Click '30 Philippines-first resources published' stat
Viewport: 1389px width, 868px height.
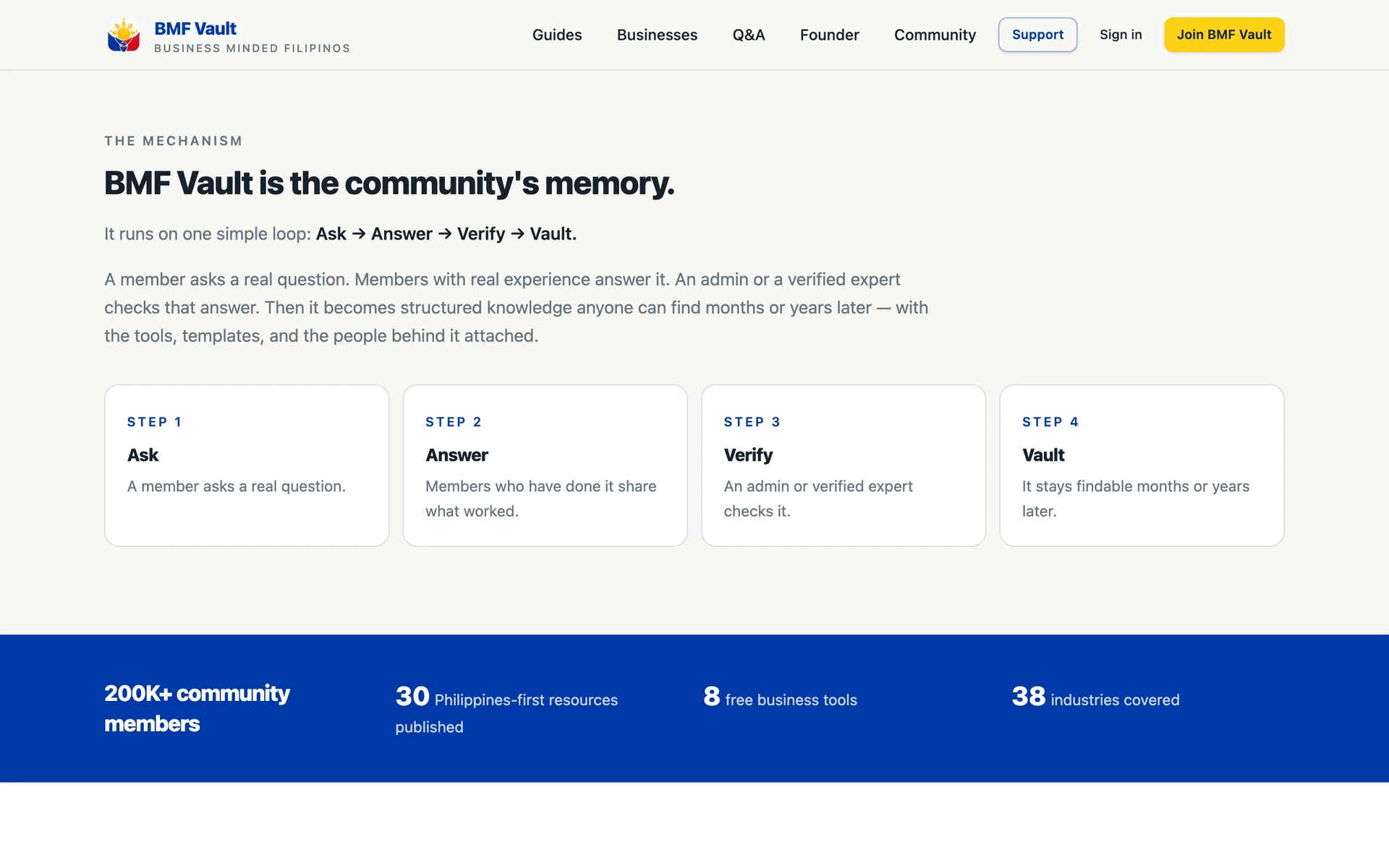click(506, 710)
